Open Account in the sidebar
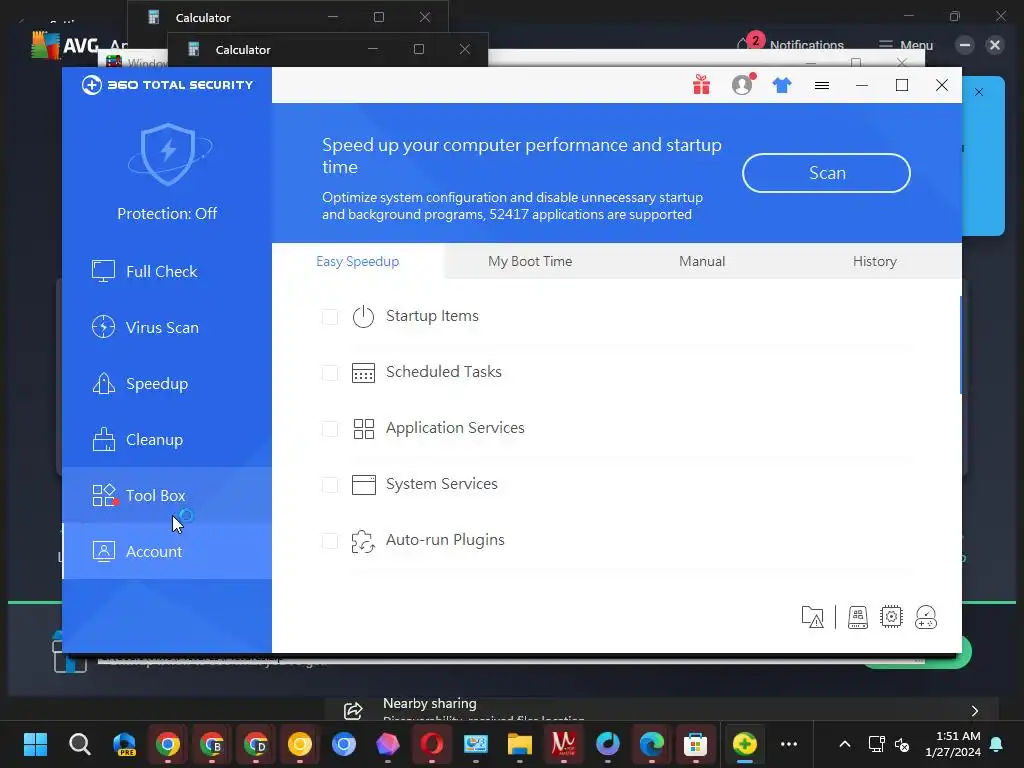This screenshot has height=768, width=1024. 167,551
